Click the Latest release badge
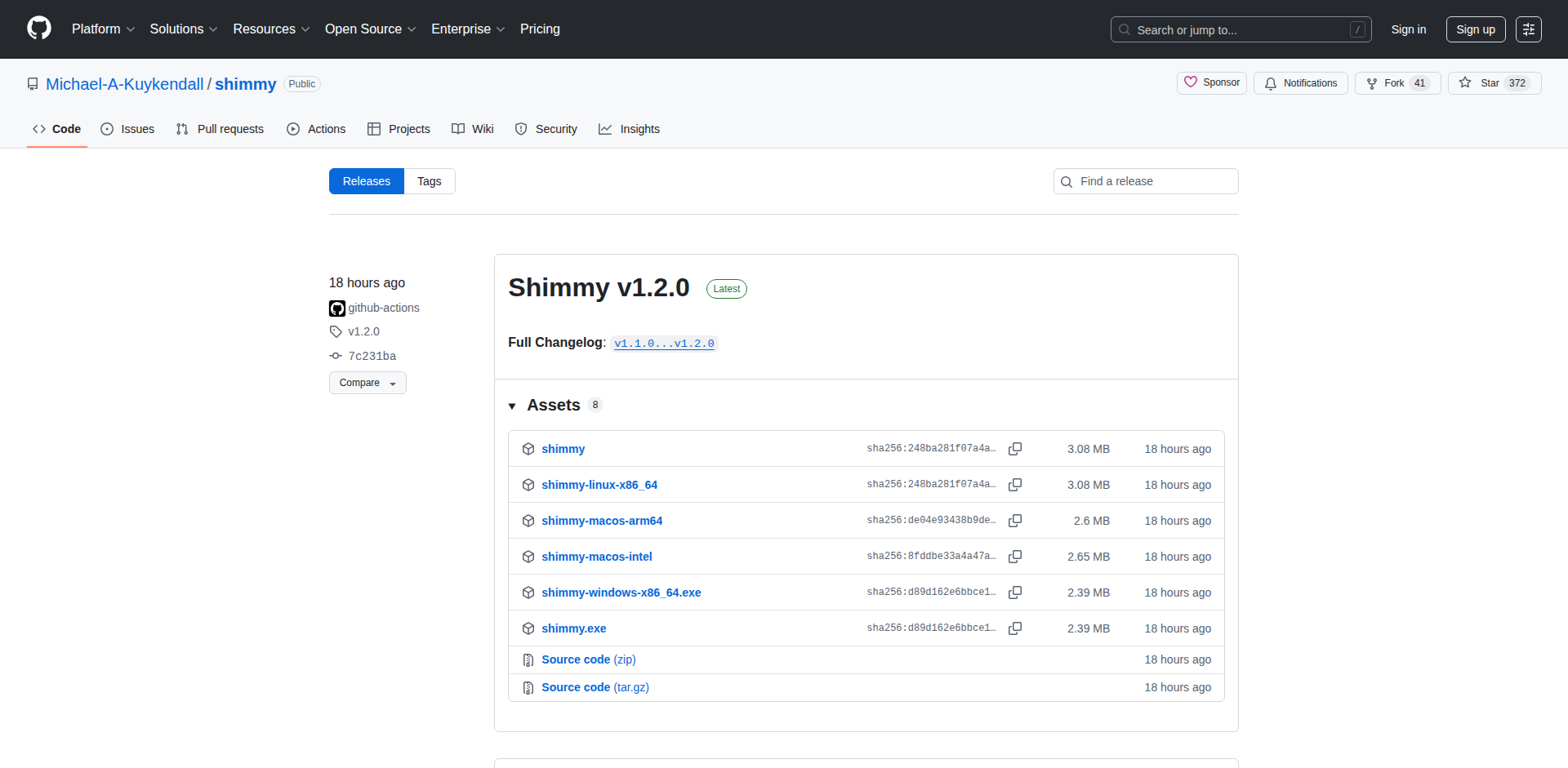The width and height of the screenshot is (1568, 768). pos(727,289)
